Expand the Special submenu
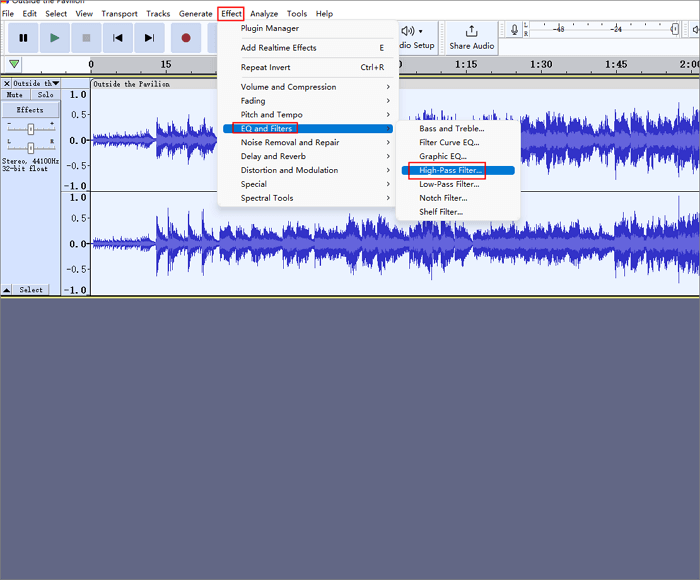This screenshot has width=700, height=580. coord(308,184)
